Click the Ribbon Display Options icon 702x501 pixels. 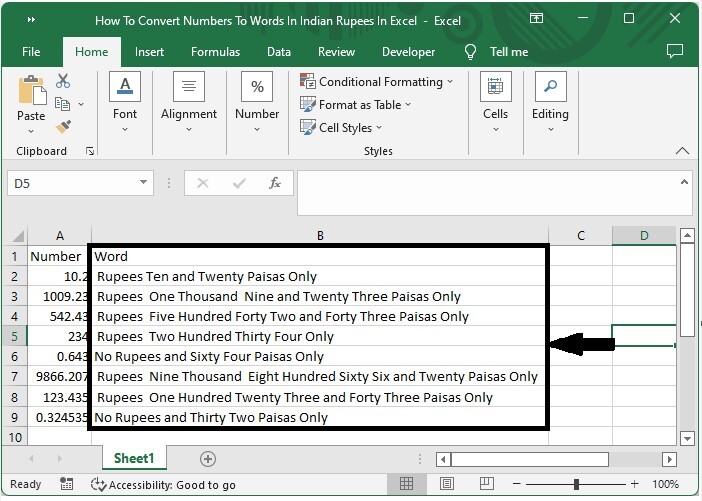click(536, 18)
